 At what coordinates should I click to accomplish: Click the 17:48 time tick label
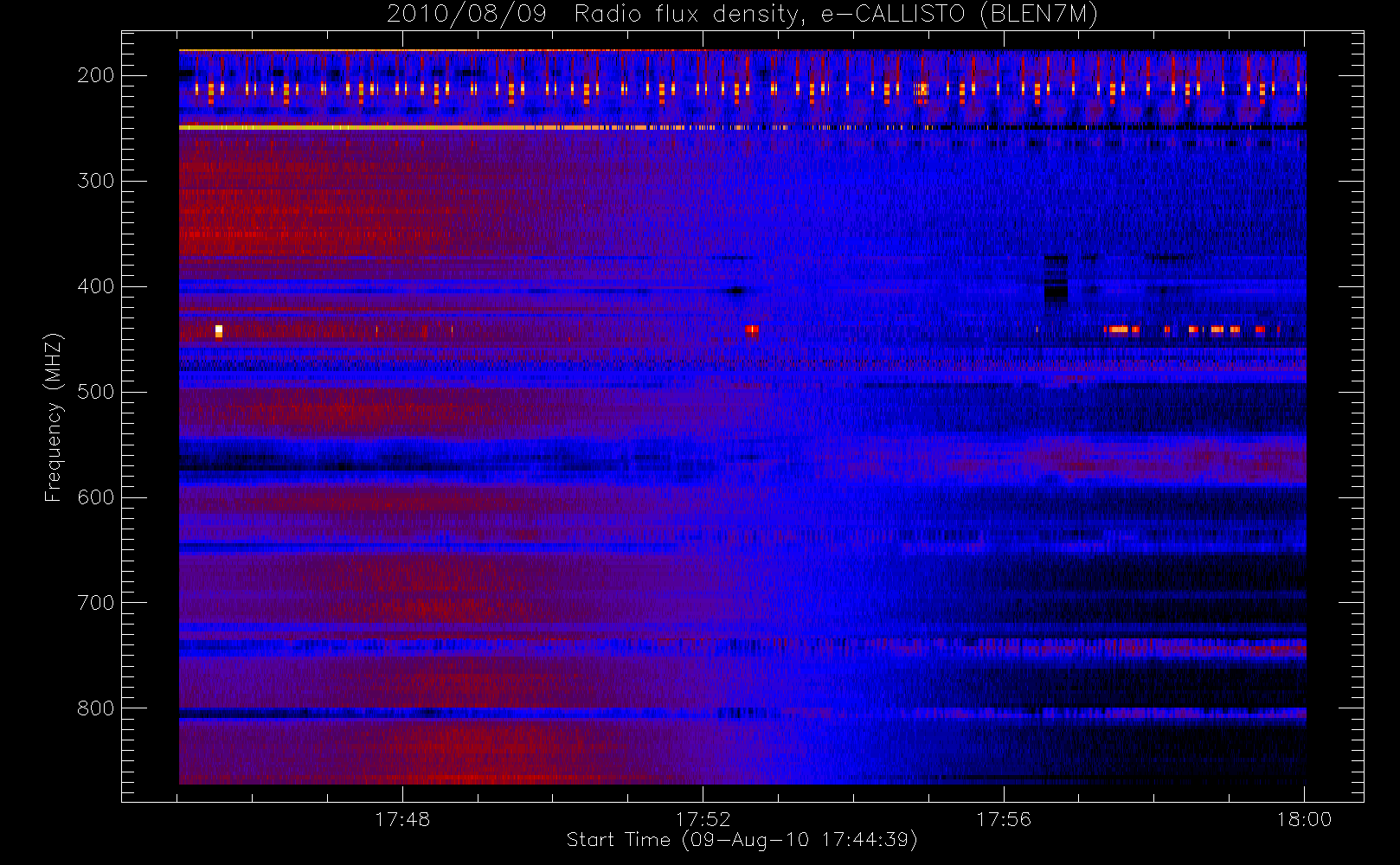[402, 819]
